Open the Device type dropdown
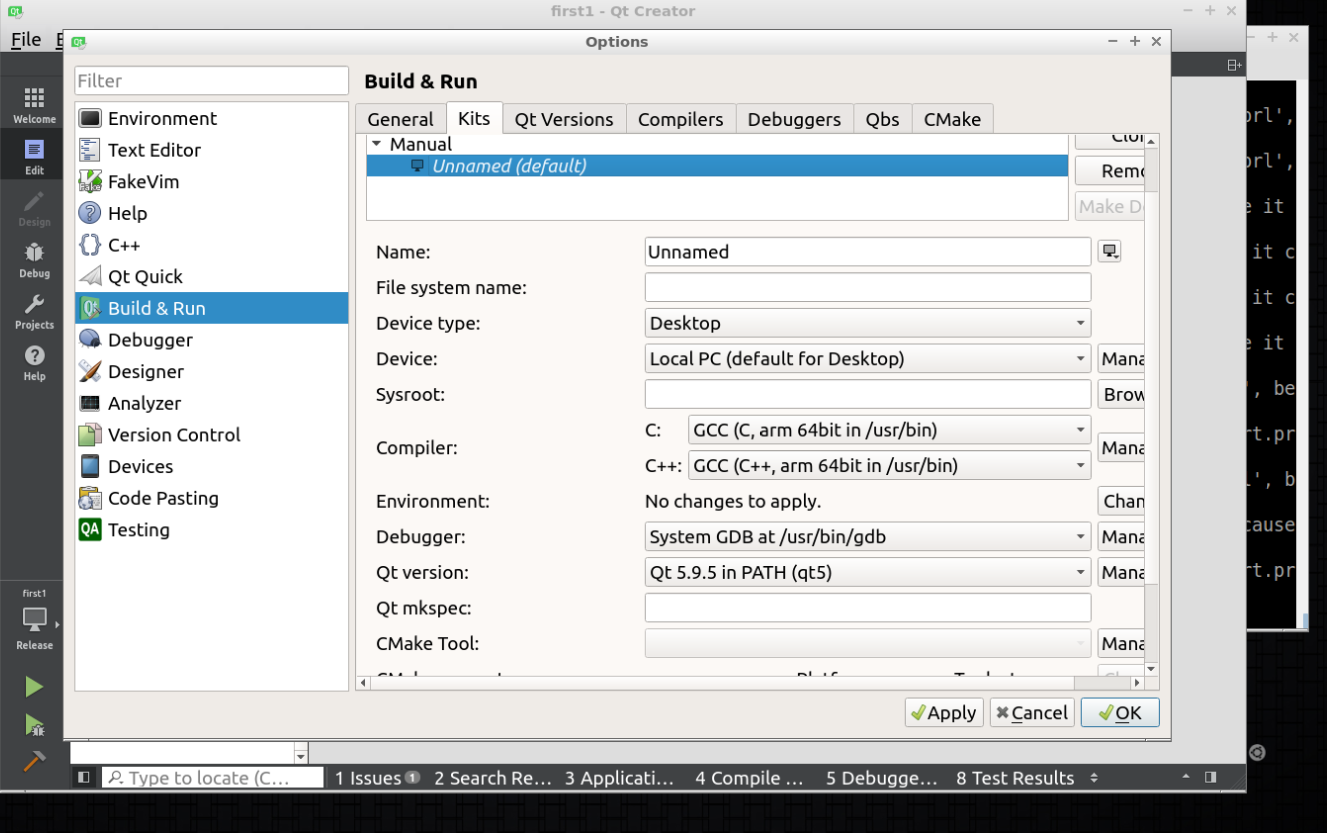This screenshot has height=833, width=1327. [x=868, y=323]
